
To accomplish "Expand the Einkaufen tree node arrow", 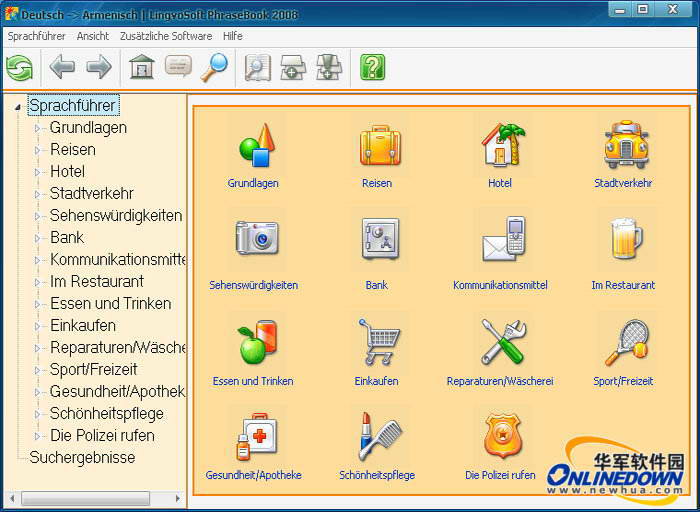I will click(x=38, y=326).
